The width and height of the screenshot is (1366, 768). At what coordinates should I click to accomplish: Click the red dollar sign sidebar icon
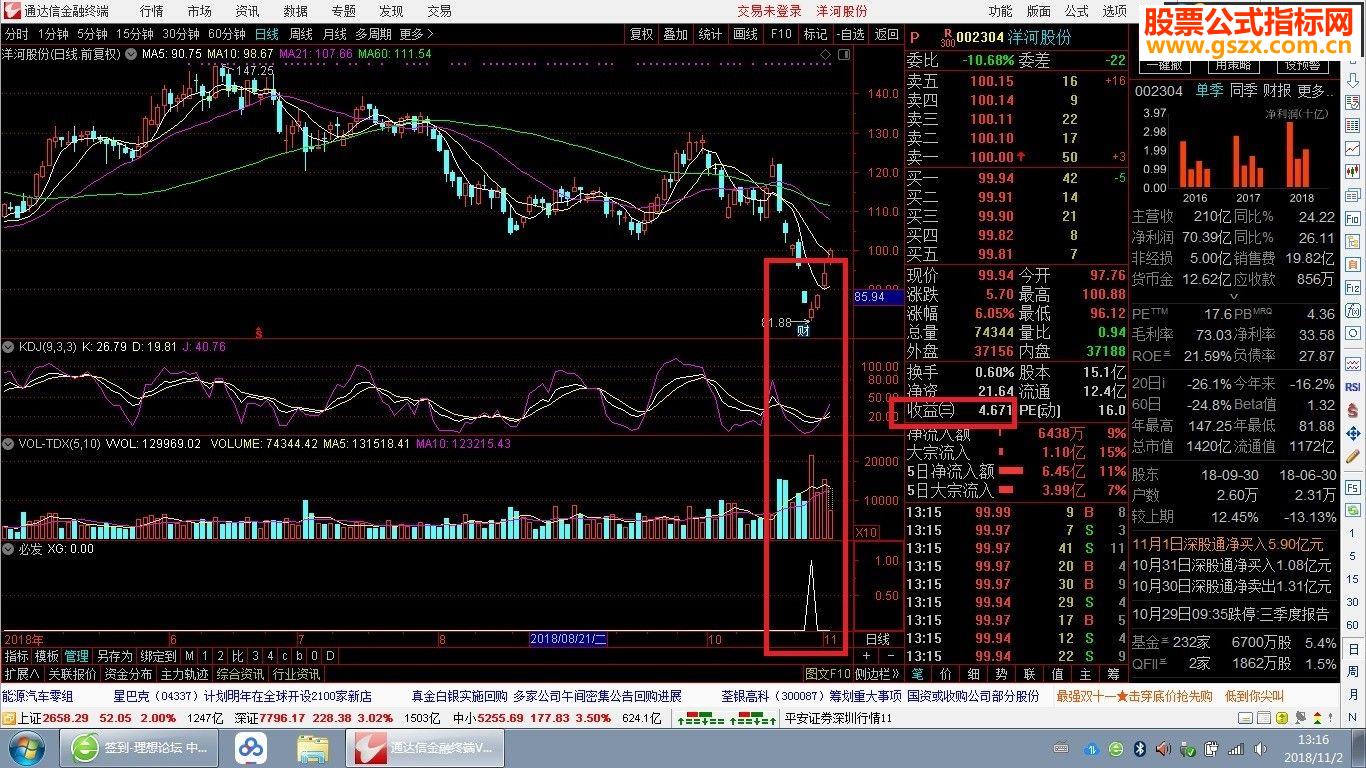[x=1353, y=409]
